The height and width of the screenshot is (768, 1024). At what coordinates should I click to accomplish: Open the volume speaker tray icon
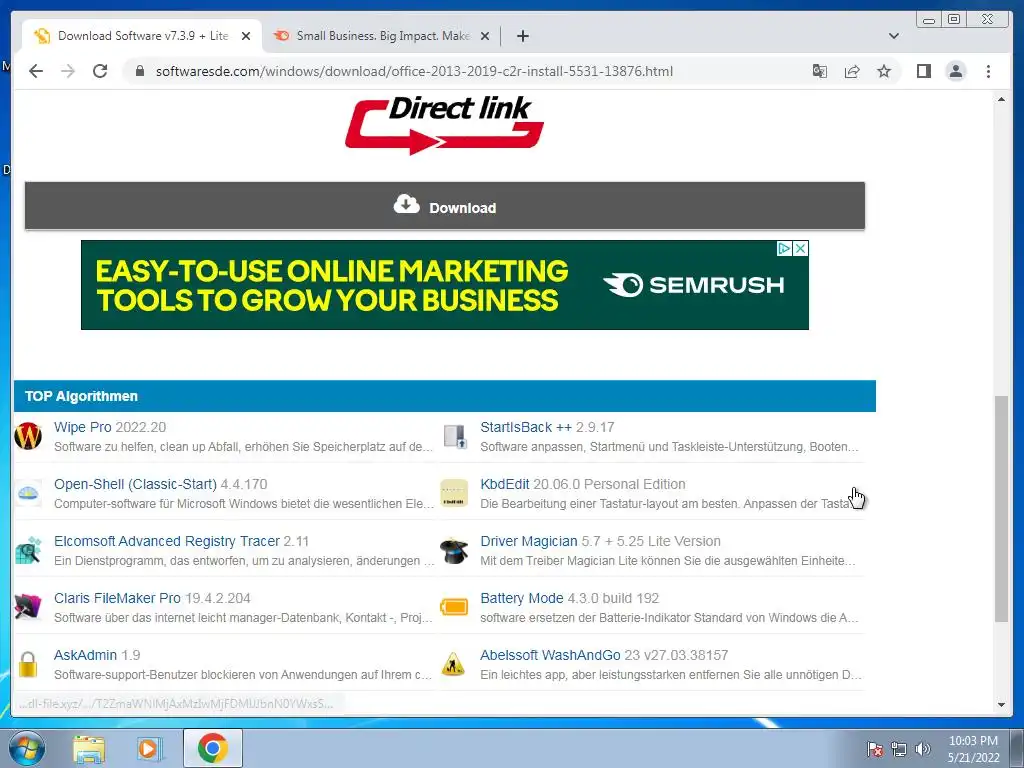point(923,749)
